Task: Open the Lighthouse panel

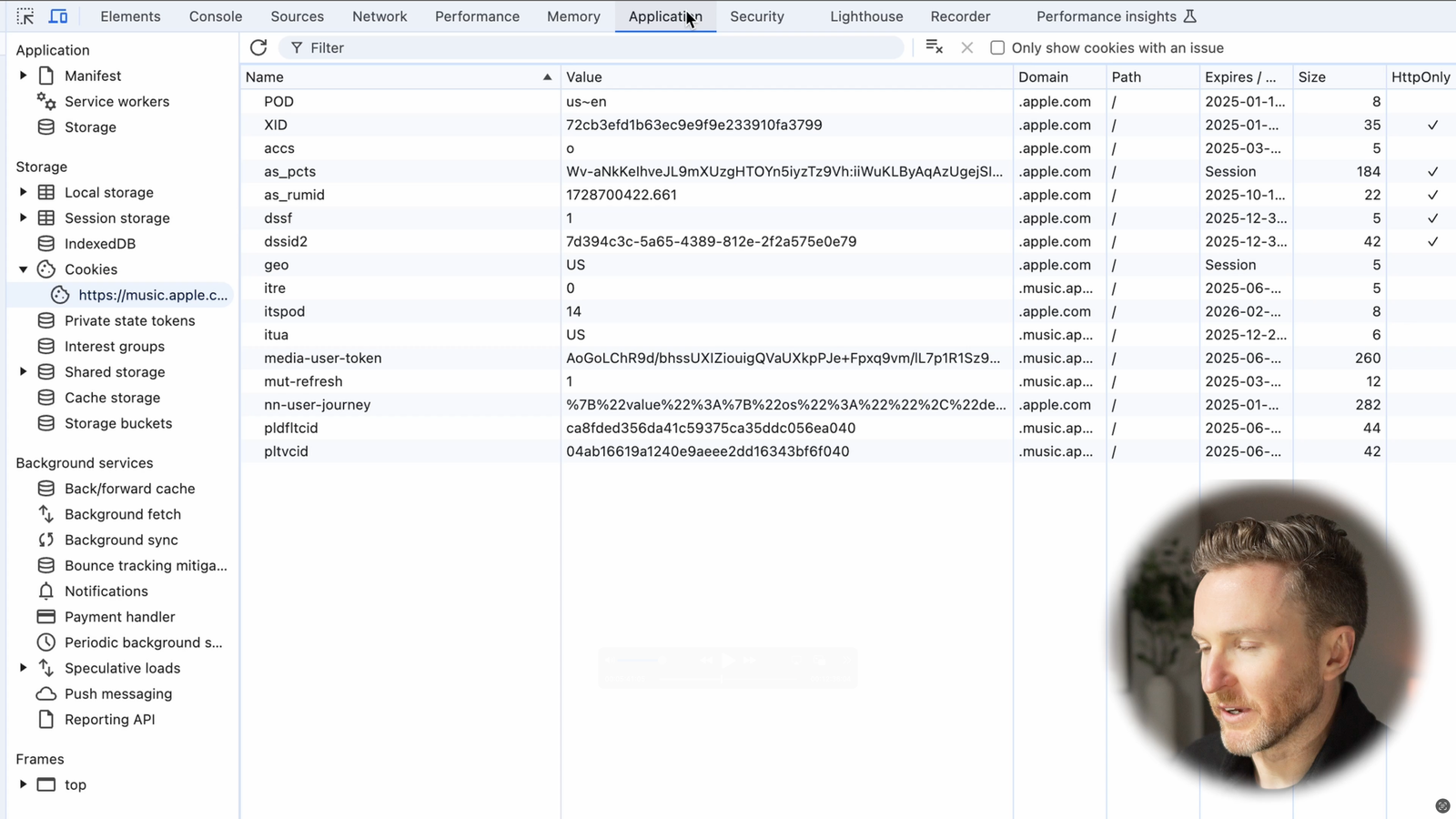Action: click(x=866, y=15)
